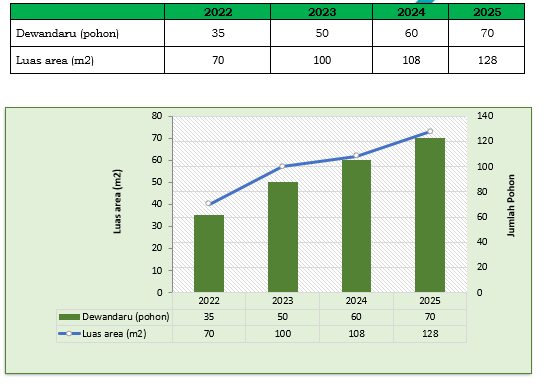
Task: Click the blue line marker above the 2024 bar
Action: tap(356, 155)
